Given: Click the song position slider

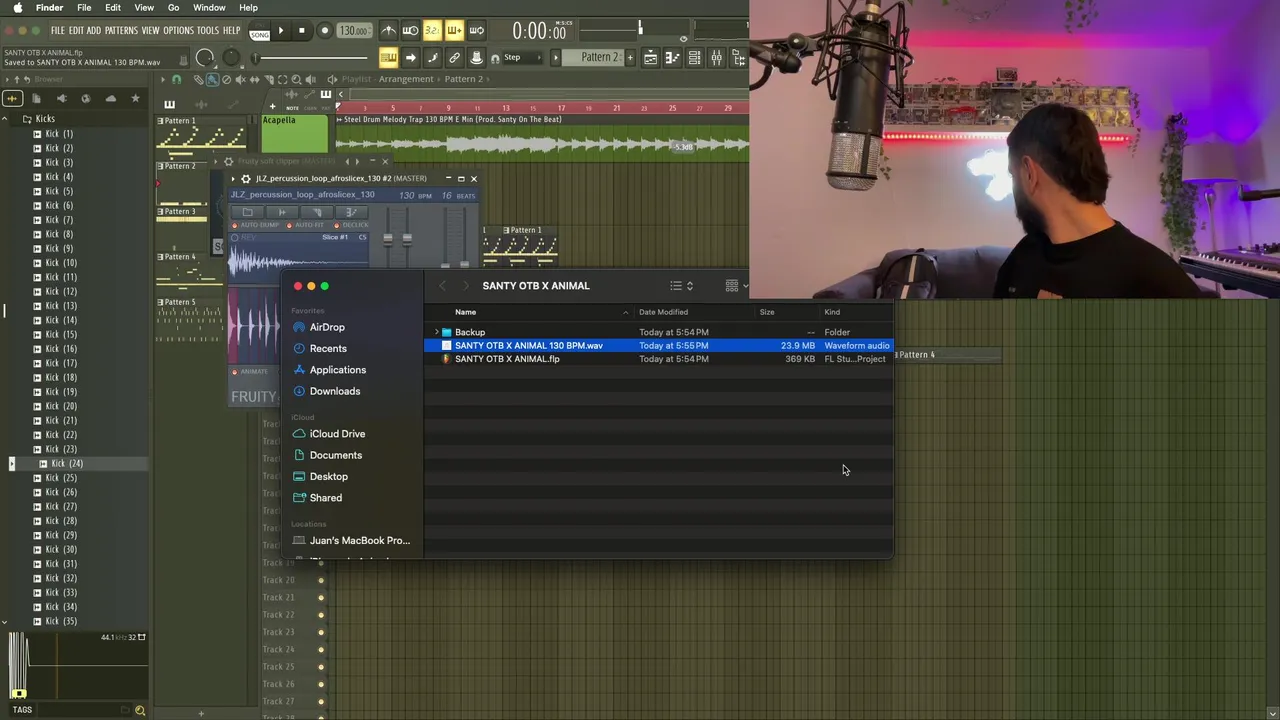Looking at the screenshot, I should [310, 58].
